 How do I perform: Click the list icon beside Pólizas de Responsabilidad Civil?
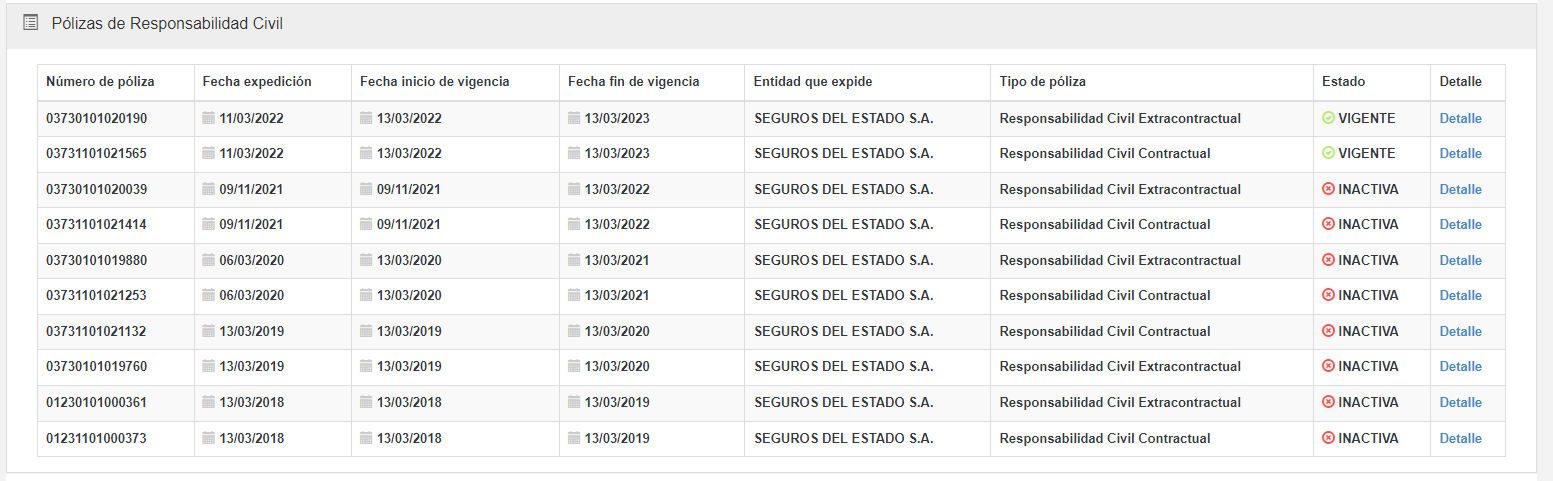31,22
